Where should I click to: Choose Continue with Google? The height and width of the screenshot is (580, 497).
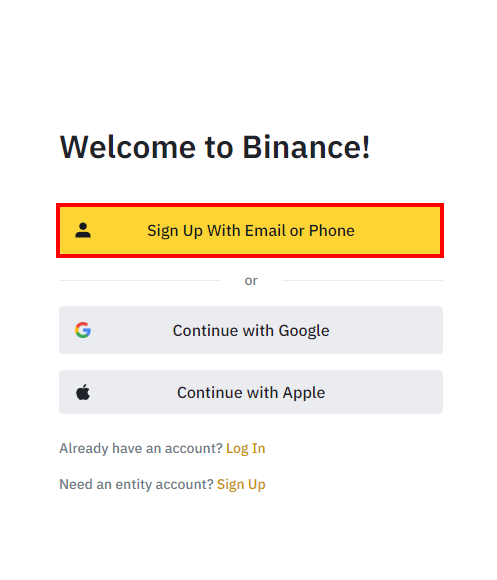click(x=251, y=330)
